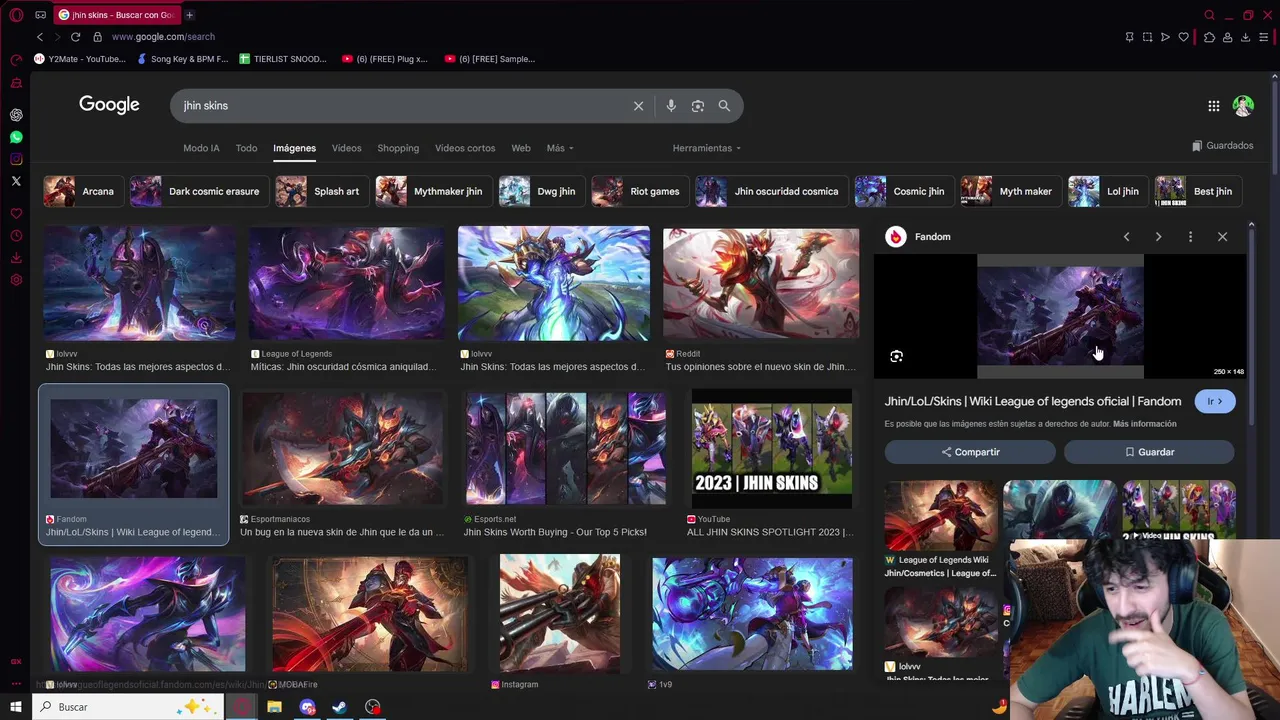The height and width of the screenshot is (720, 1280).
Task: Click the Guardar button in preview
Action: pos(1149,452)
